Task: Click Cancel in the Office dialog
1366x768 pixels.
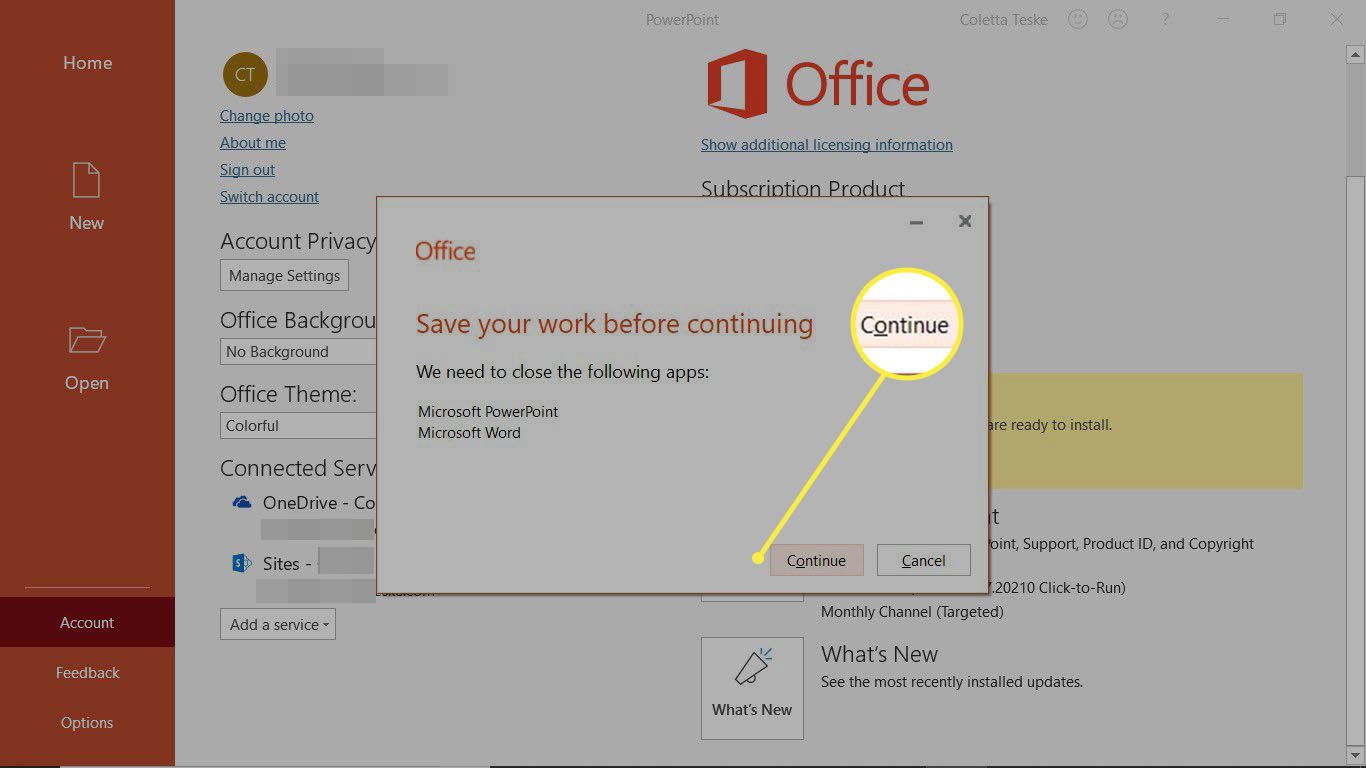Action: pyautogui.click(x=923, y=560)
